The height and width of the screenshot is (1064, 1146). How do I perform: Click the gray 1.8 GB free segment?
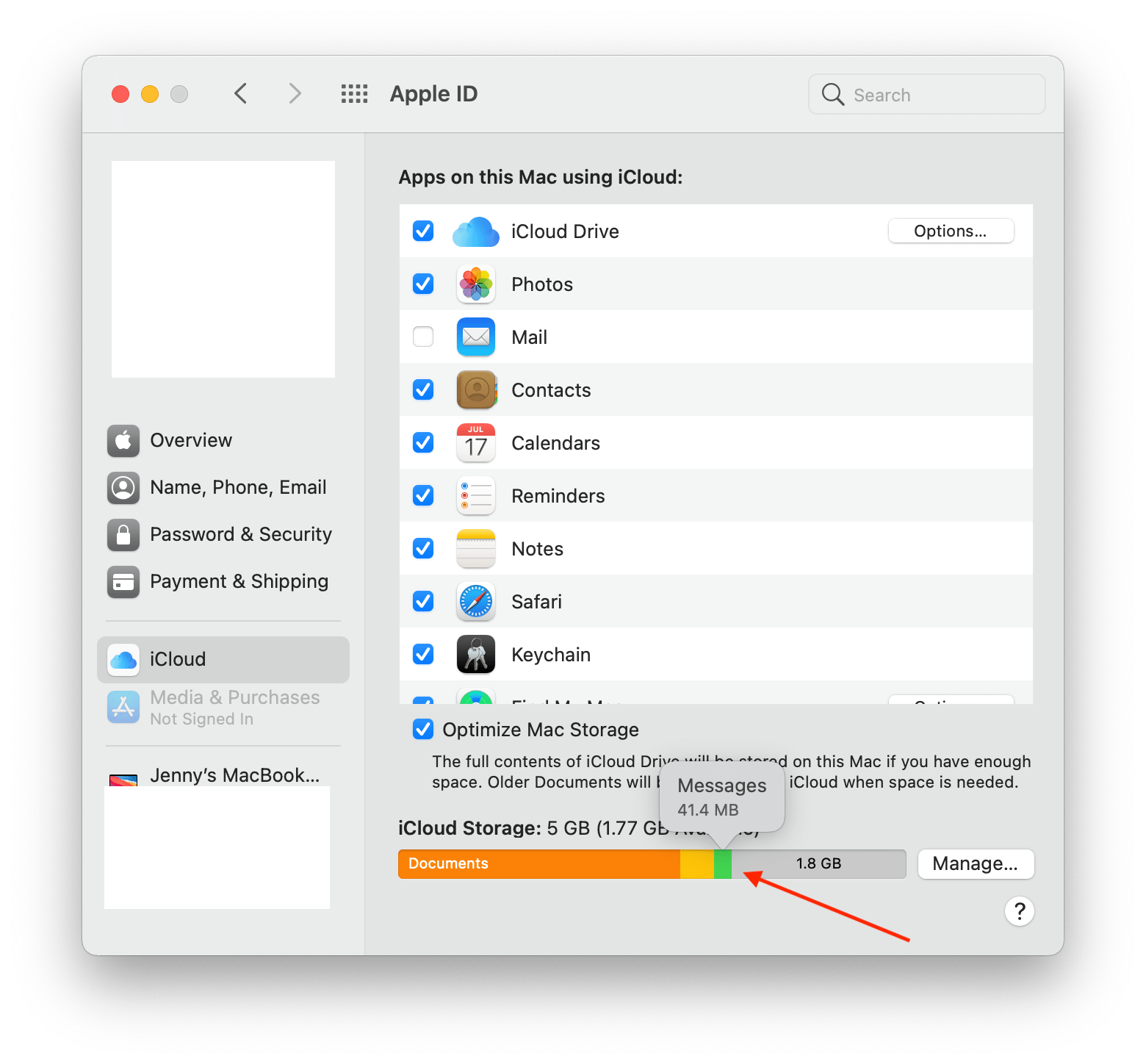pyautogui.click(x=819, y=864)
